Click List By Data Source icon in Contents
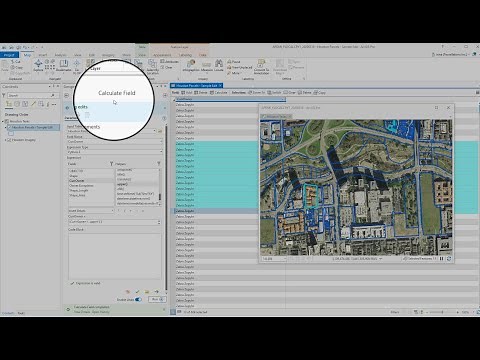This screenshot has height=360, width=480. tap(17, 104)
